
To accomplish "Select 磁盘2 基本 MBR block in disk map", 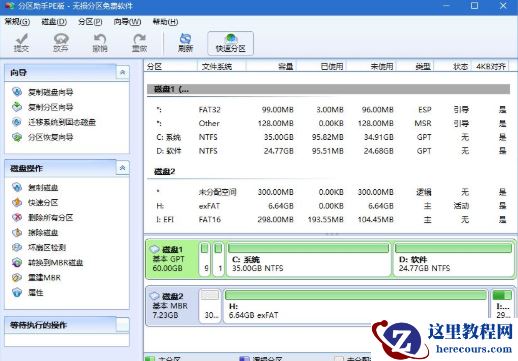I will 172,306.
